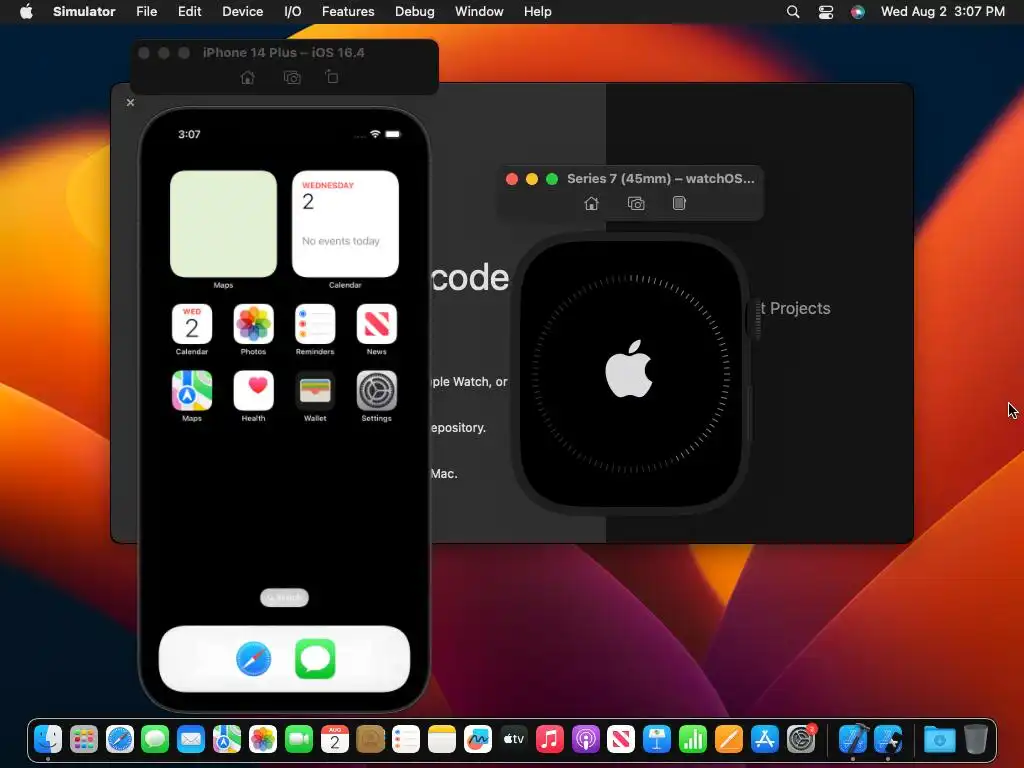Click the date and time in menu bar

click(942, 12)
